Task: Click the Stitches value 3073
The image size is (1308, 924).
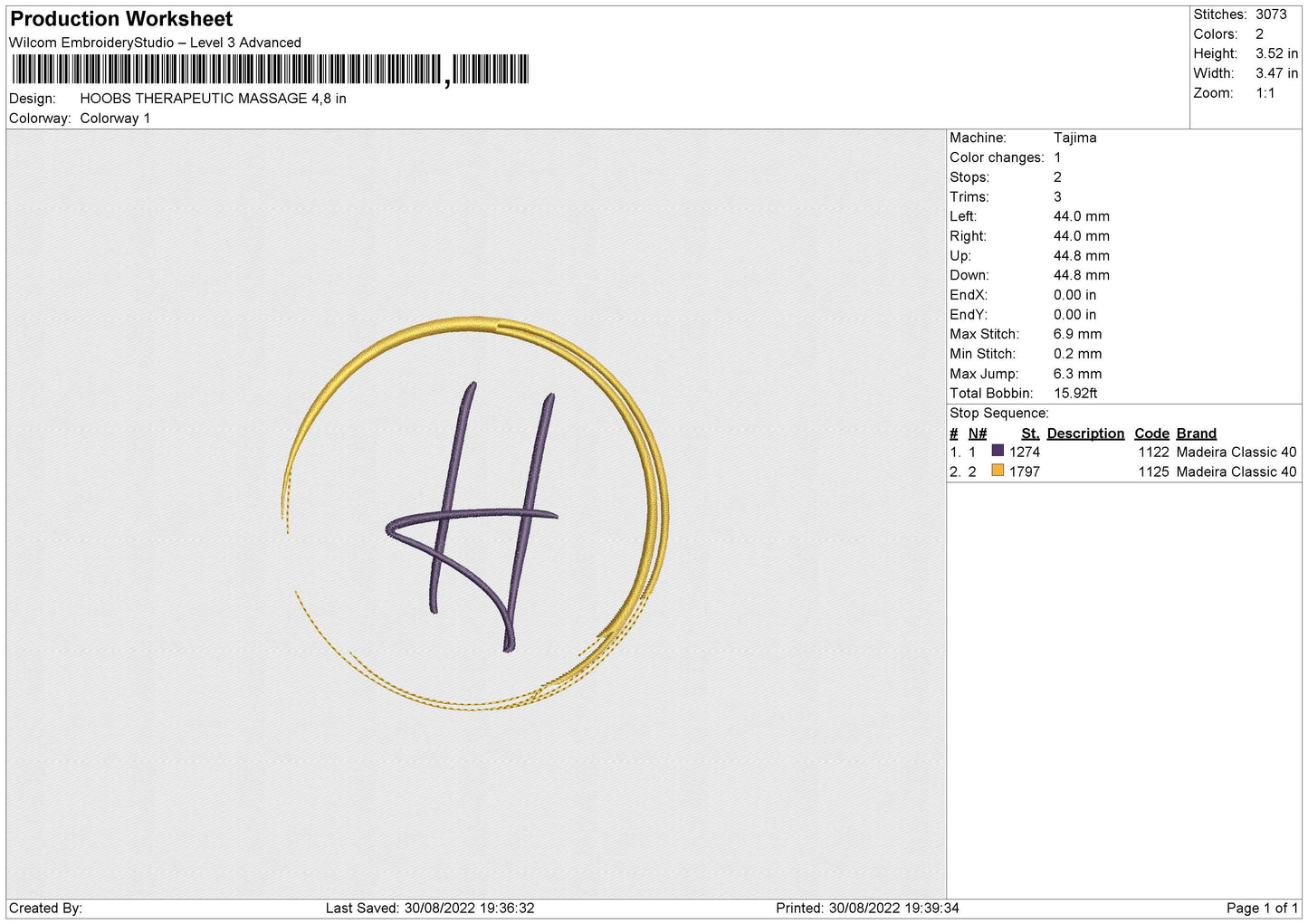Action: [1271, 14]
